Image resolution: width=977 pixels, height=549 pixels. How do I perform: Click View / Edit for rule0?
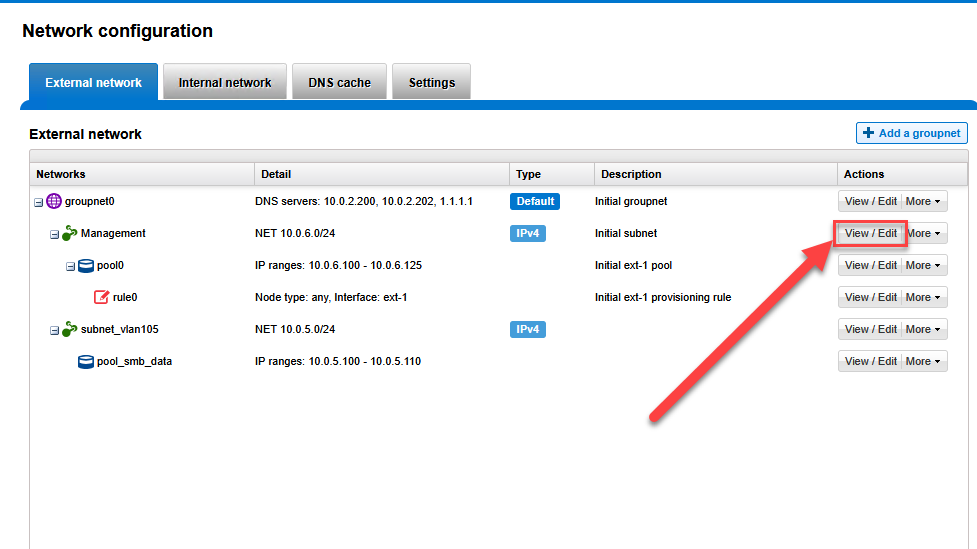[870, 297]
